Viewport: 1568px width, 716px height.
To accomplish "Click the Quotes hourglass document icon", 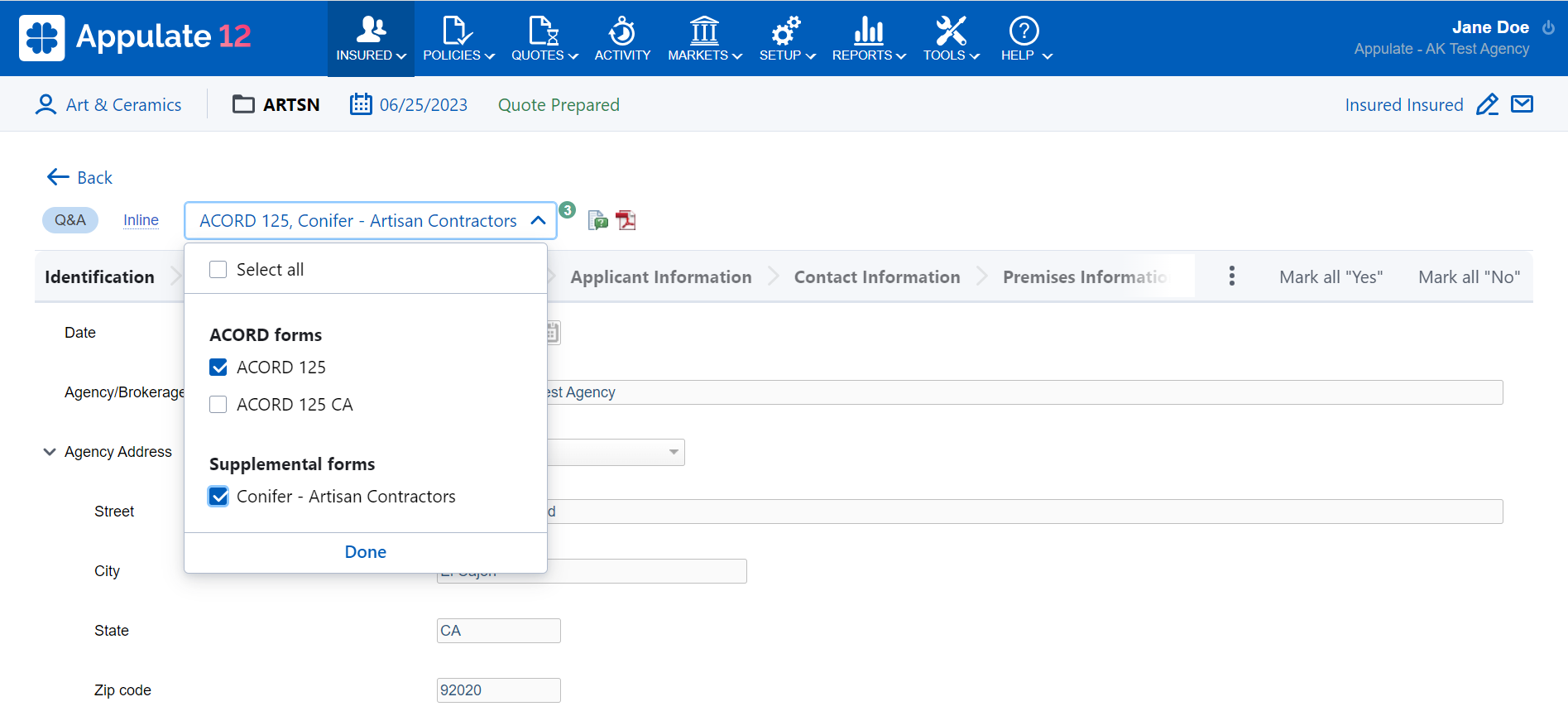I will coord(544,30).
